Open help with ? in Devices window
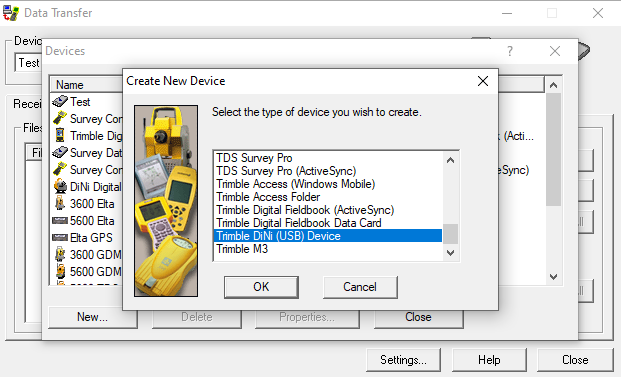Image resolution: width=621 pixels, height=377 pixels. click(510, 51)
